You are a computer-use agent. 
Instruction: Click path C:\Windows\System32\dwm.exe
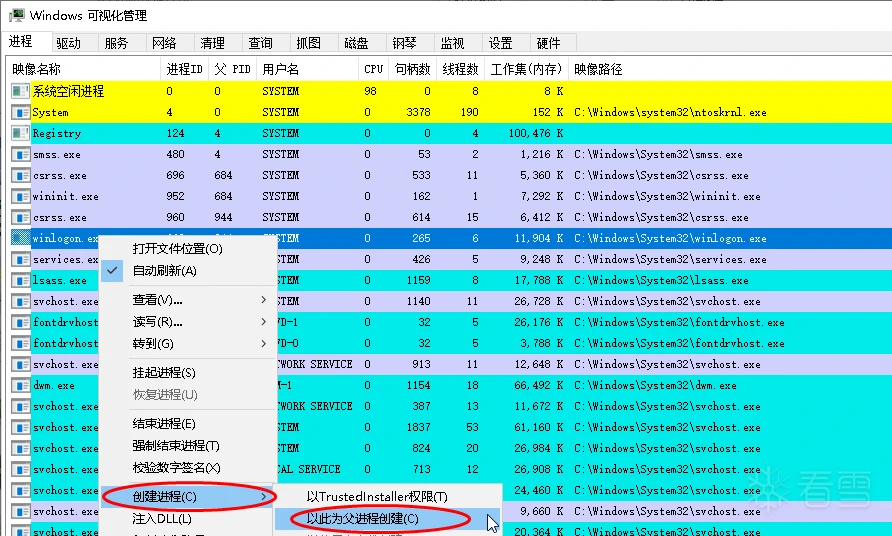click(655, 386)
